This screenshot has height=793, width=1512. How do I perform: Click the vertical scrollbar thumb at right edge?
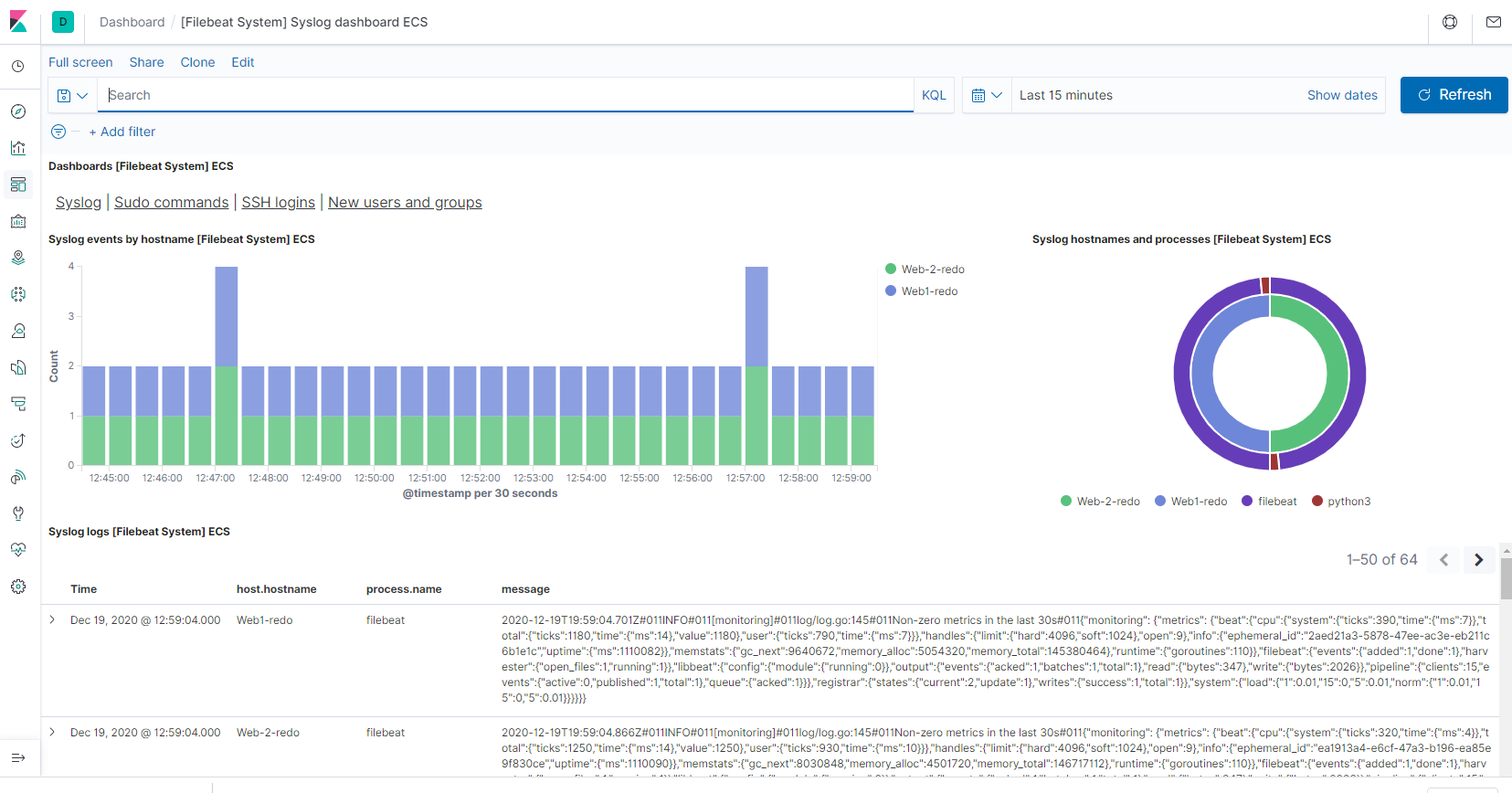1506,578
